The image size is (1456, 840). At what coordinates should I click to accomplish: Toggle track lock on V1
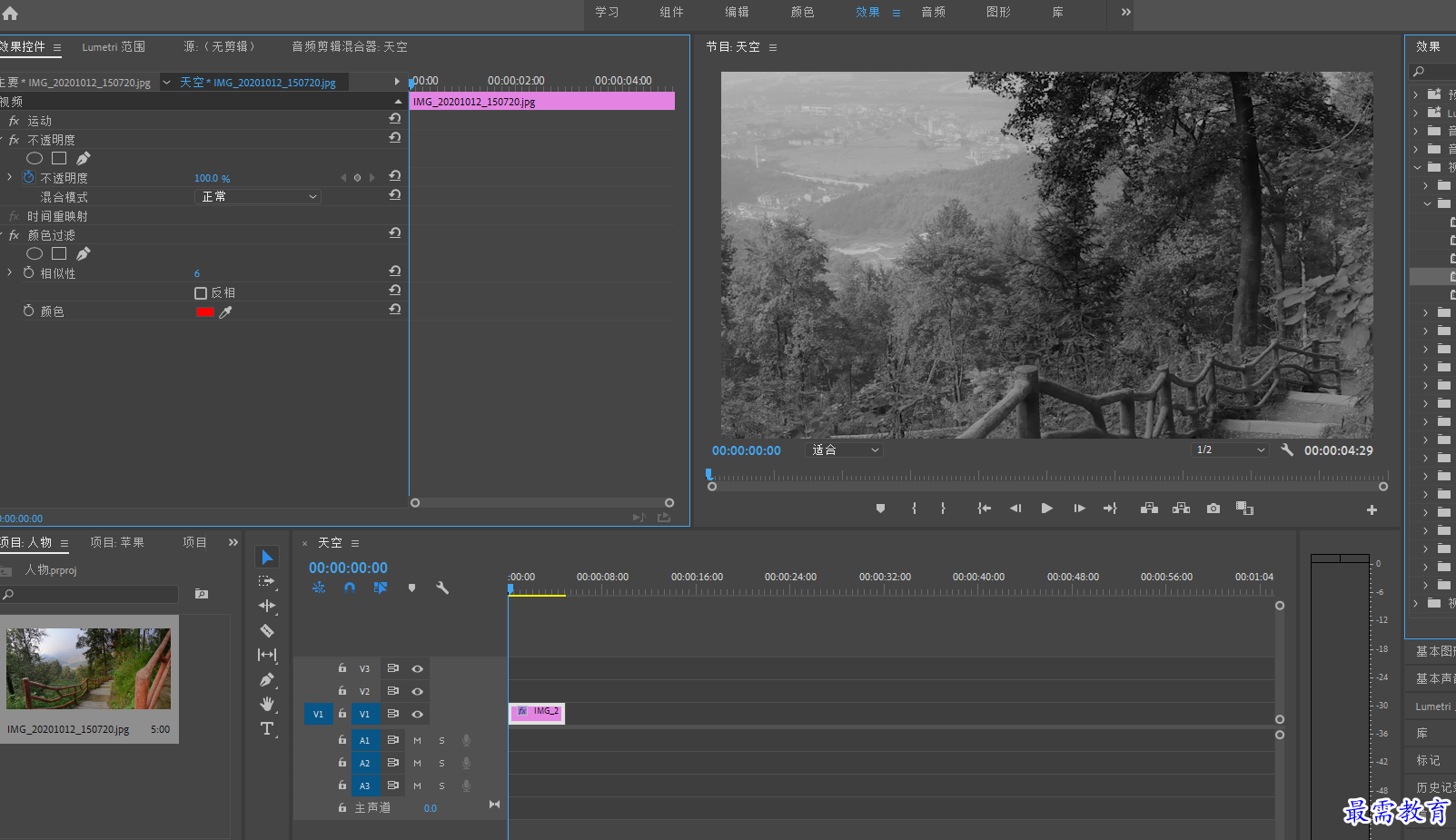pos(342,714)
